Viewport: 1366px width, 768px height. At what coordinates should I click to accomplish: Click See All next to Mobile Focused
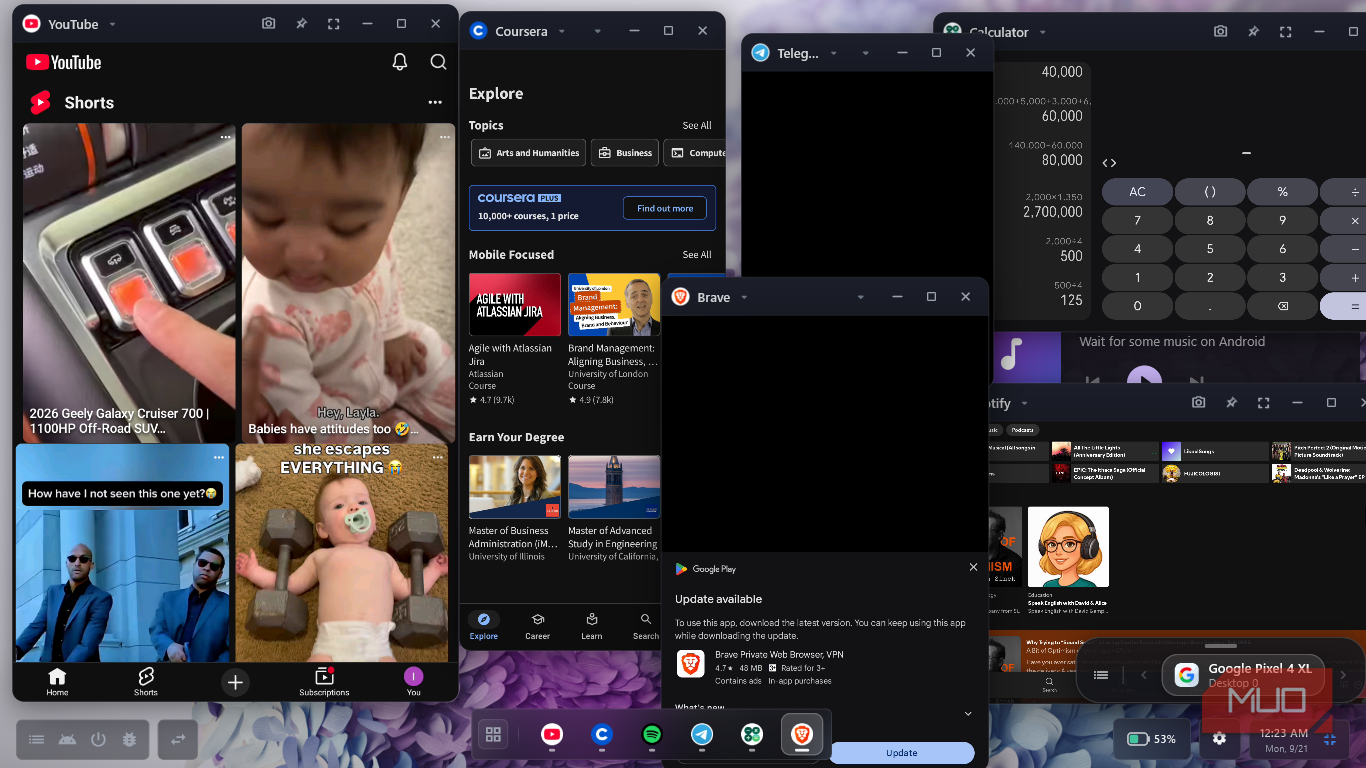pyautogui.click(x=697, y=254)
